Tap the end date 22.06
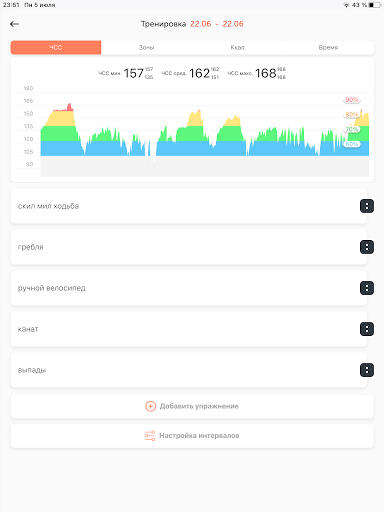 coord(233,24)
